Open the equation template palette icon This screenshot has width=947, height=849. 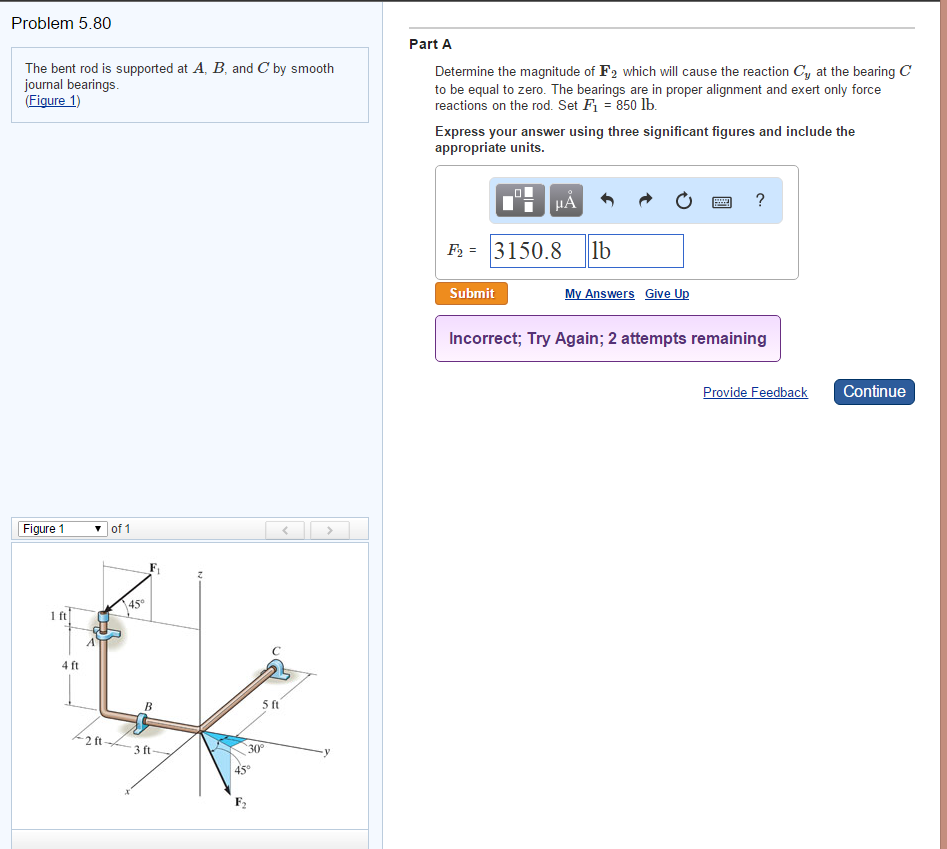coord(519,200)
